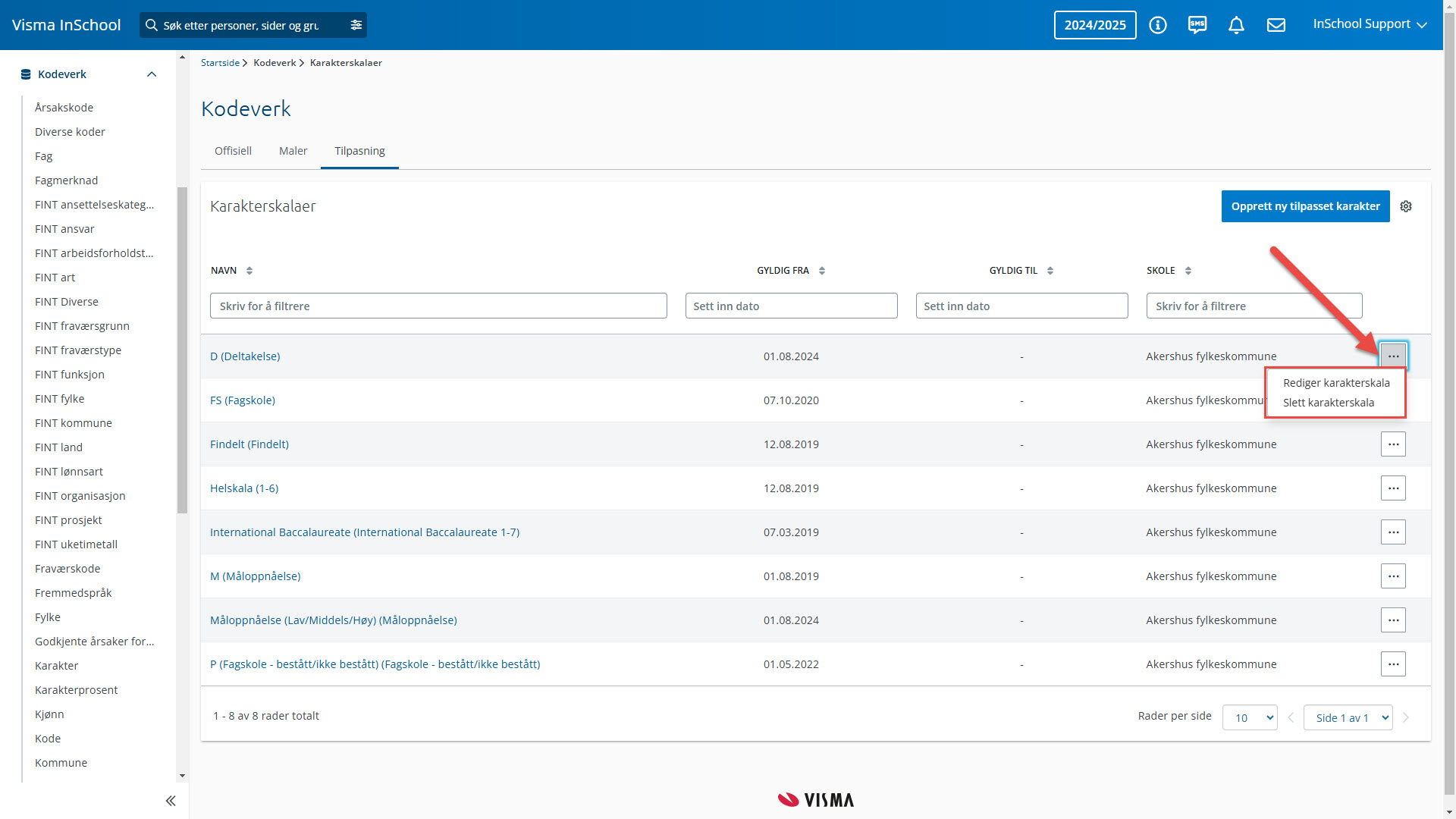Open the SMS message icon
The width and height of the screenshot is (1456, 819).
pos(1197,25)
